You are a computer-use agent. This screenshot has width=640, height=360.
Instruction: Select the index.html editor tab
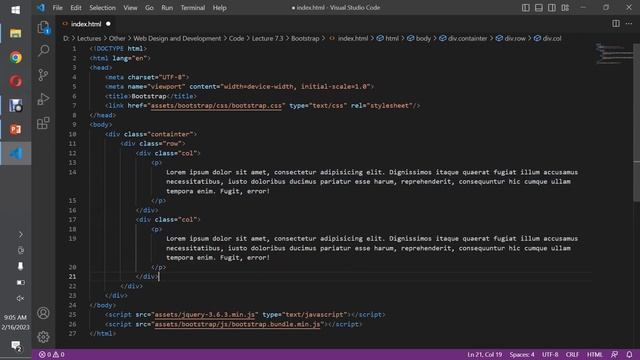86,24
